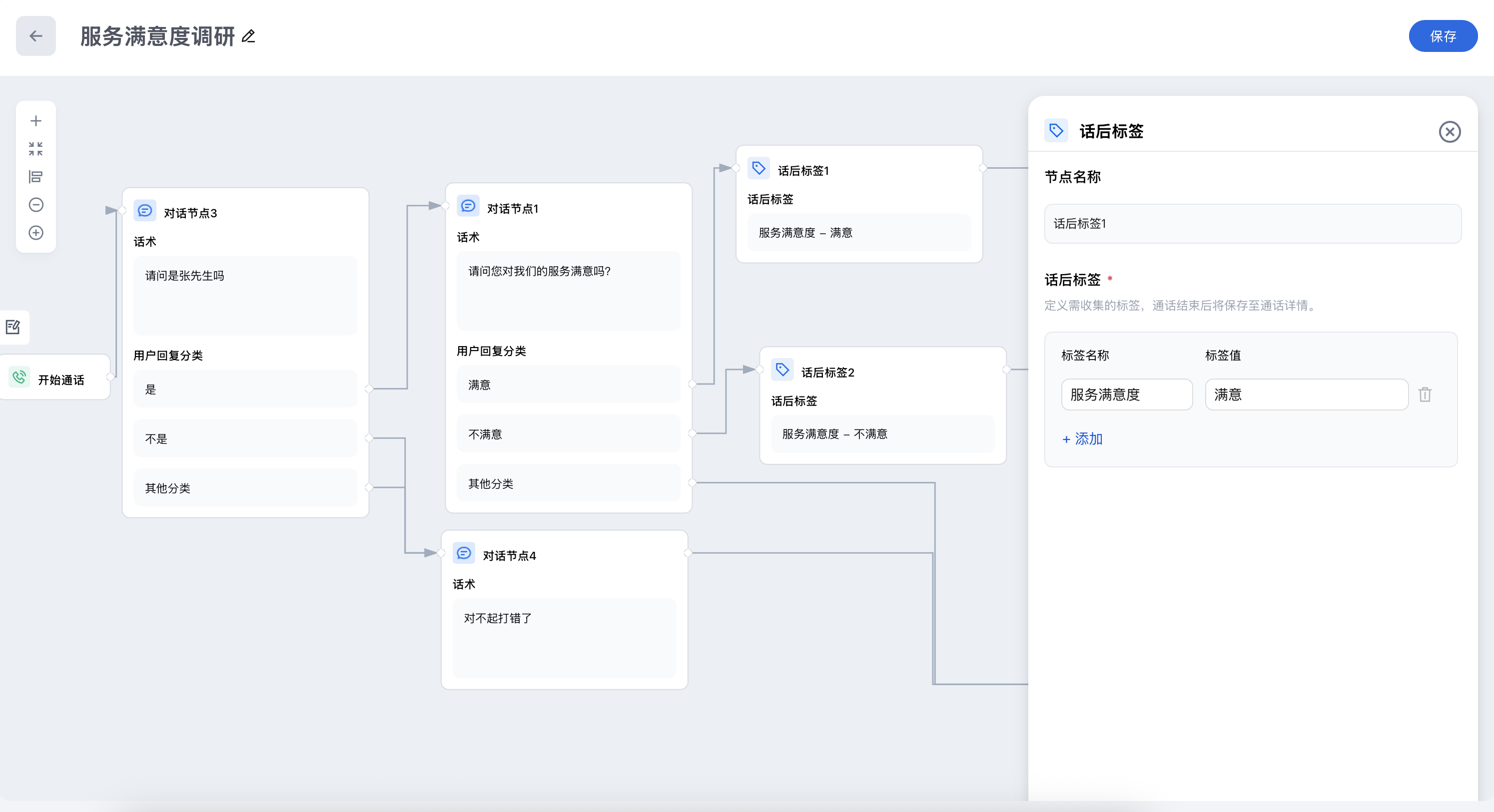
Task: Select the 对话节点4 node header
Action: pyautogui.click(x=509, y=555)
